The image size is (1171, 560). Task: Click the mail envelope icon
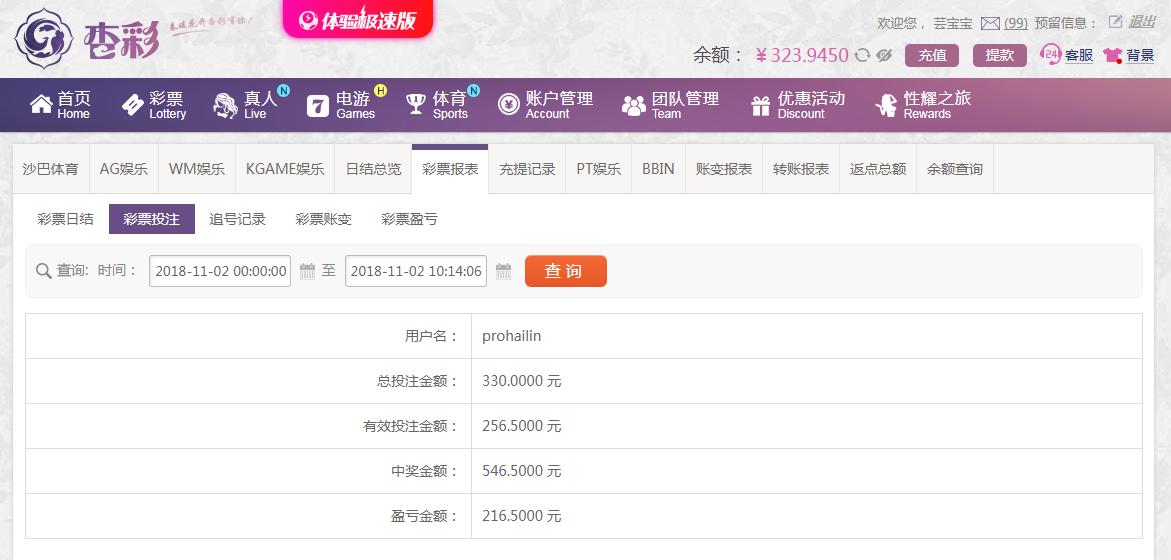click(x=990, y=23)
